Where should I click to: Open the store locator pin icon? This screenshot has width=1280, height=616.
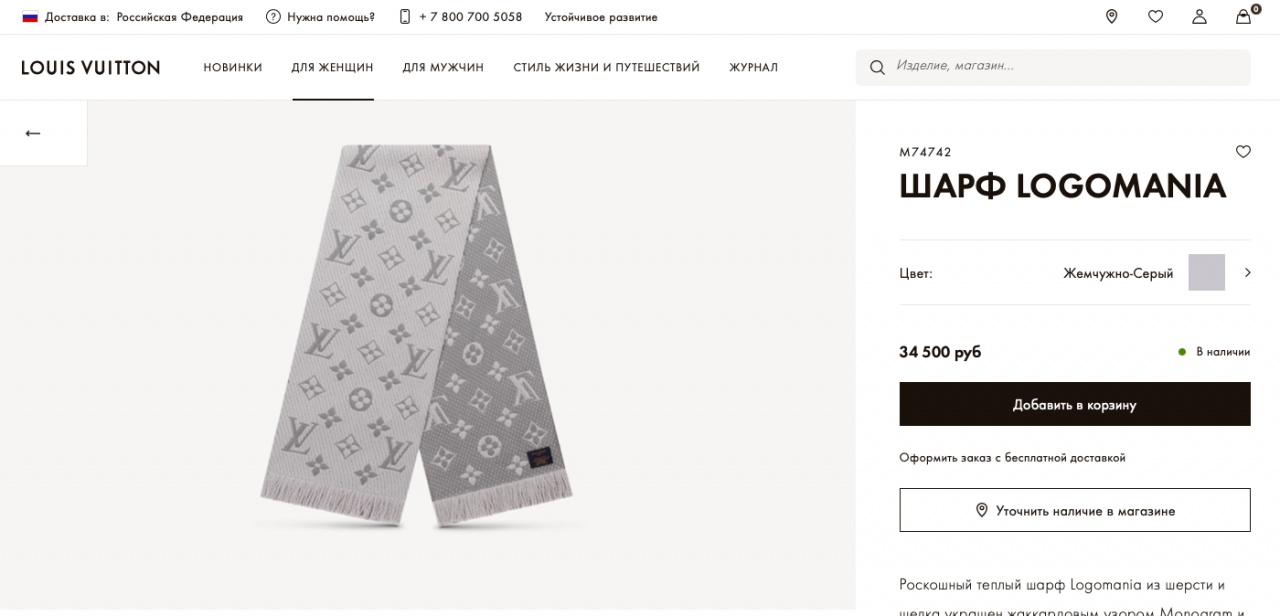pyautogui.click(x=1111, y=17)
